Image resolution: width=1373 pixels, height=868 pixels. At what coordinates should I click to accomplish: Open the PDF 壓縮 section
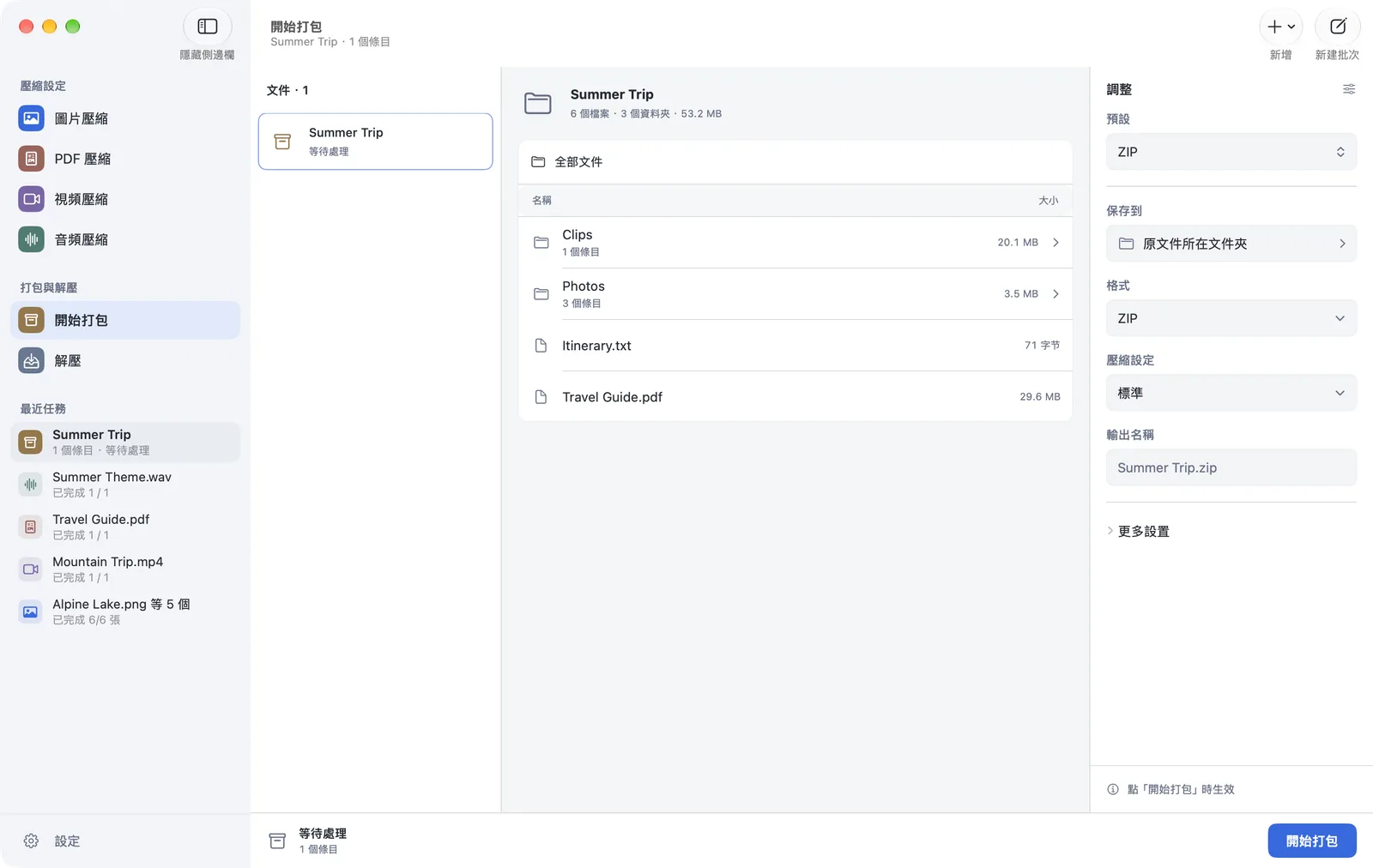click(x=125, y=159)
